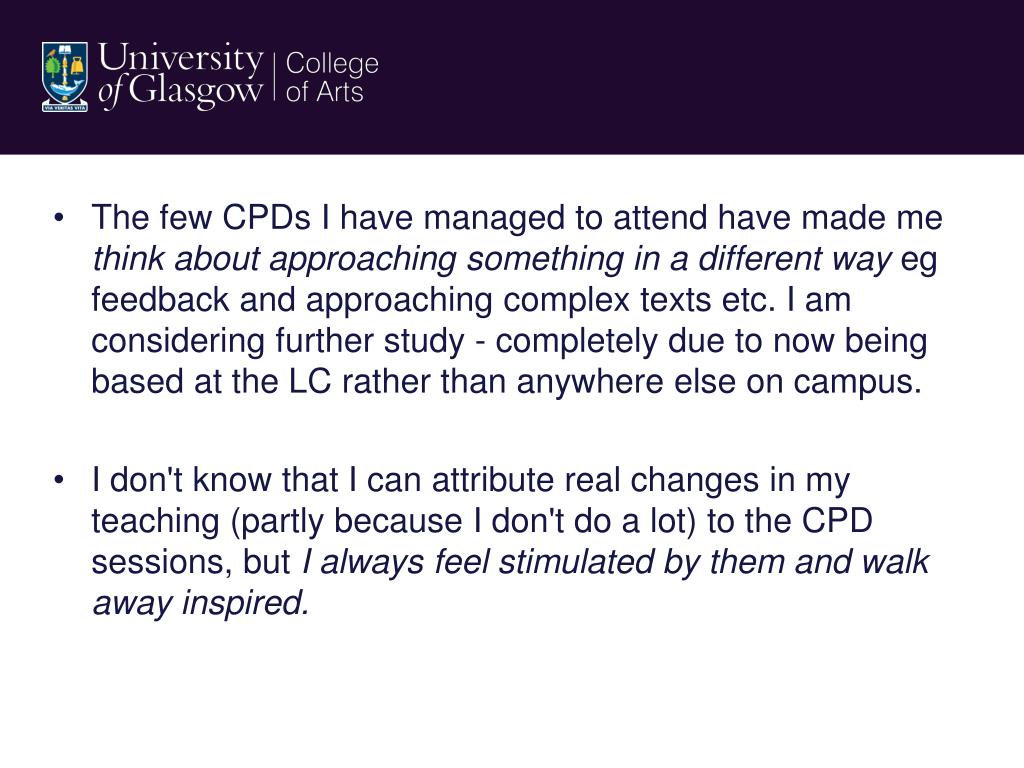This screenshot has width=1024, height=768.
Task: Click italic 'I always feel stimulated' phrase
Action: 477,562
